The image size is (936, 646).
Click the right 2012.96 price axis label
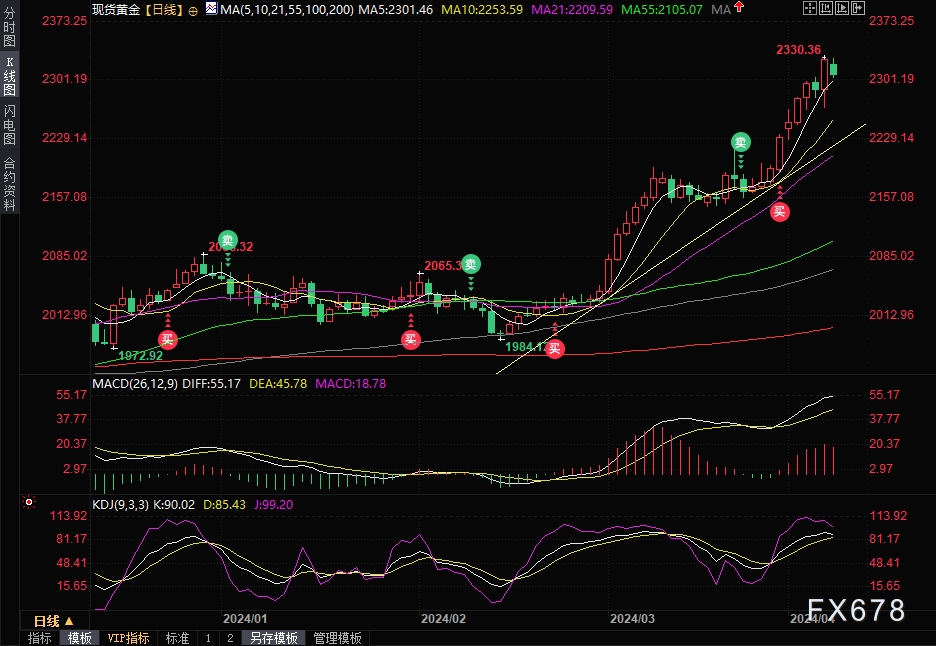coord(891,315)
